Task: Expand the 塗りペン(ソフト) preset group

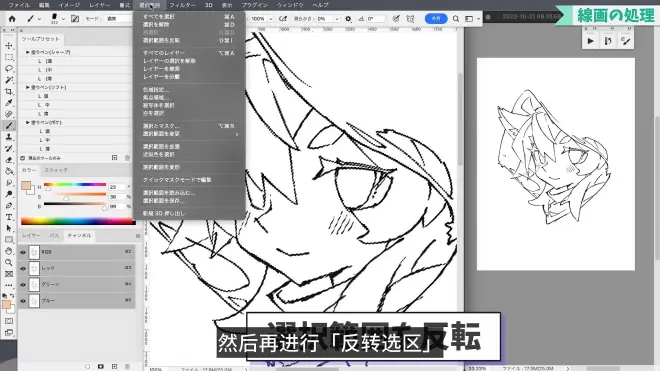Action: [x=28, y=87]
